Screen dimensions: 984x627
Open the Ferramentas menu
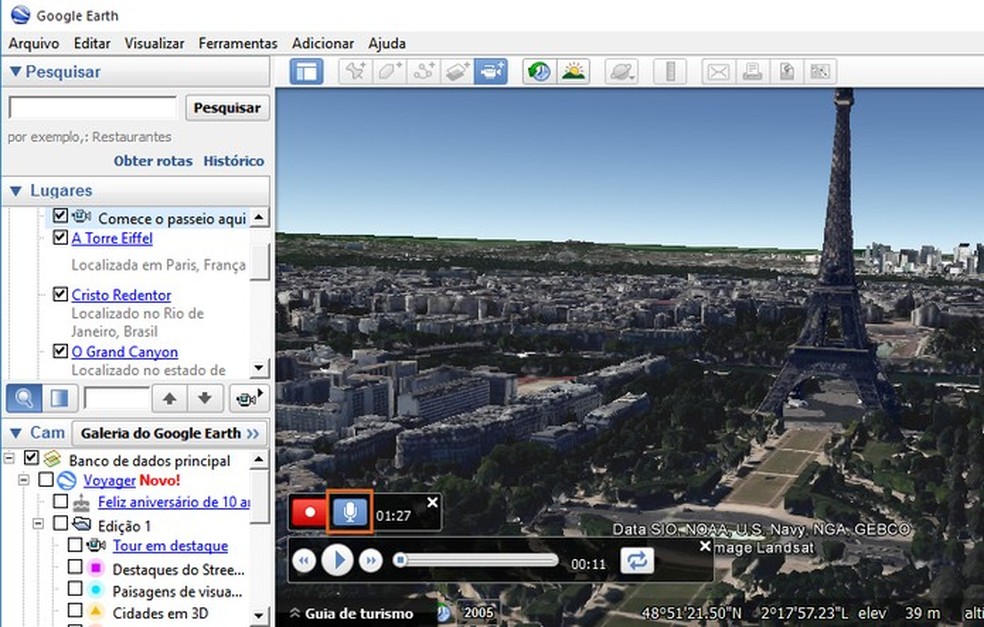(x=238, y=43)
